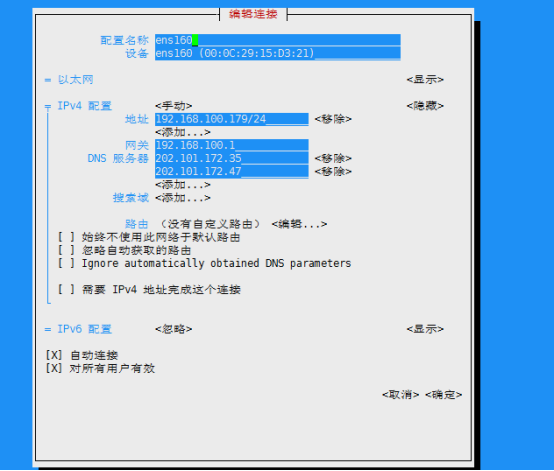The width and height of the screenshot is (554, 471).
Task: Uncheck the 自动连接 checkbox
Action: click(x=54, y=355)
